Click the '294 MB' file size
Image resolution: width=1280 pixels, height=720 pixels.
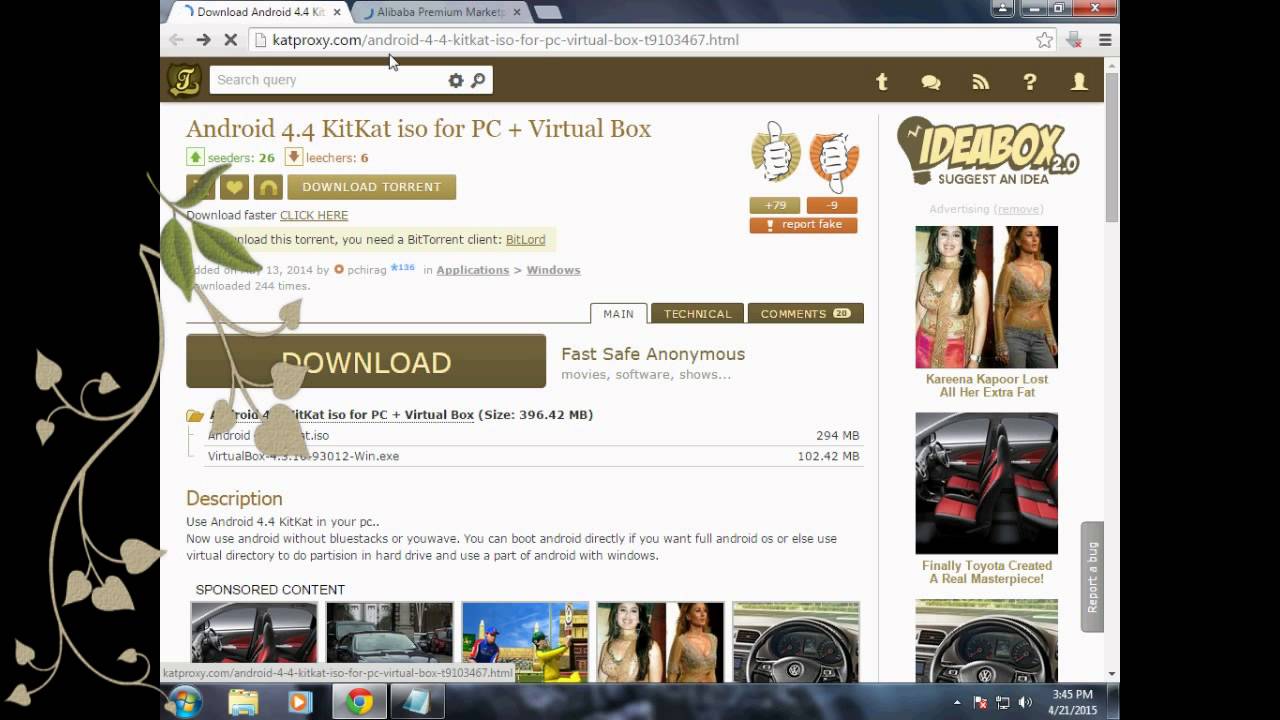[838, 436]
